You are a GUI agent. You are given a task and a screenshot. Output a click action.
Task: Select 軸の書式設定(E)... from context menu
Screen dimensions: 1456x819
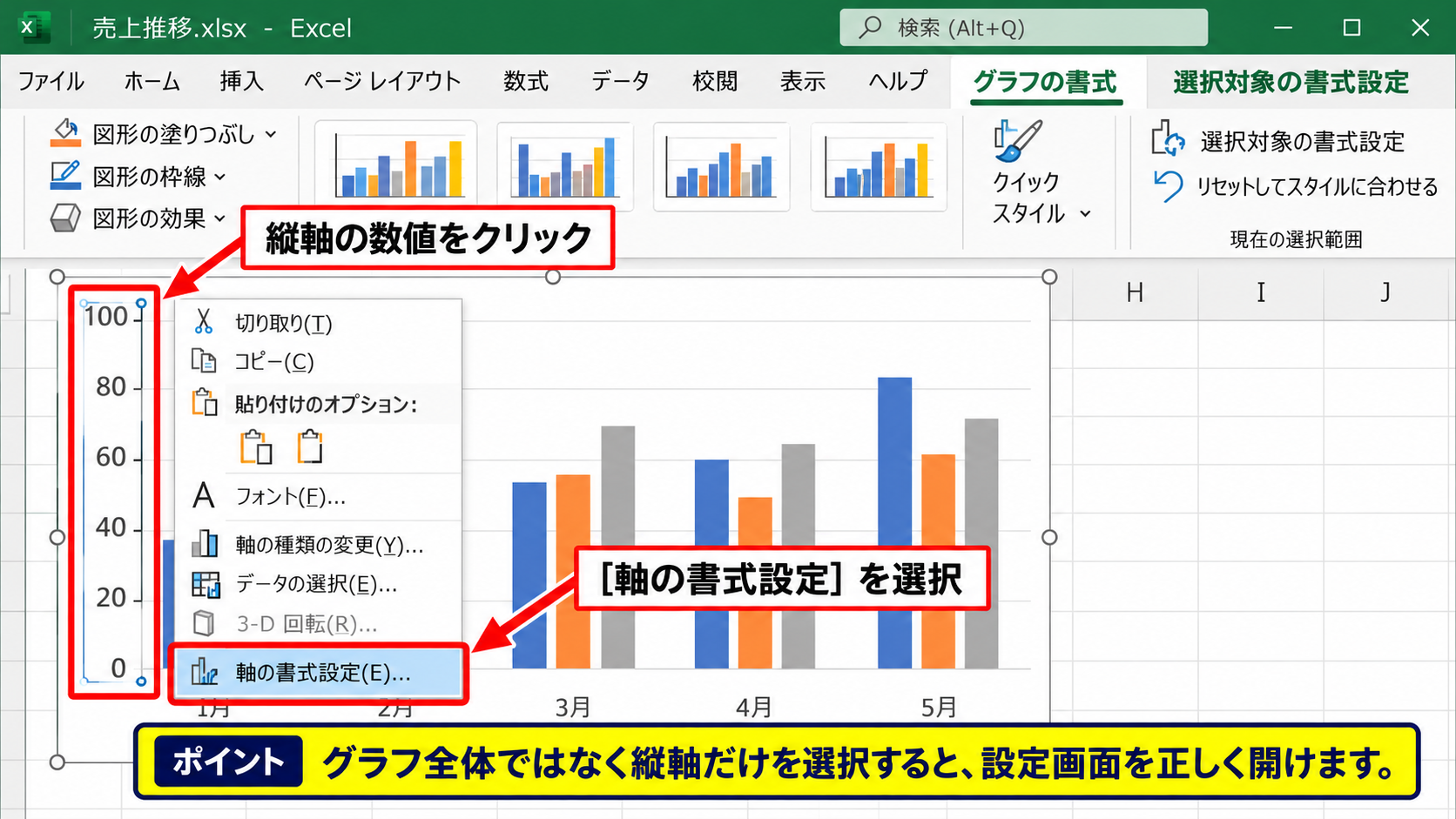point(317,672)
